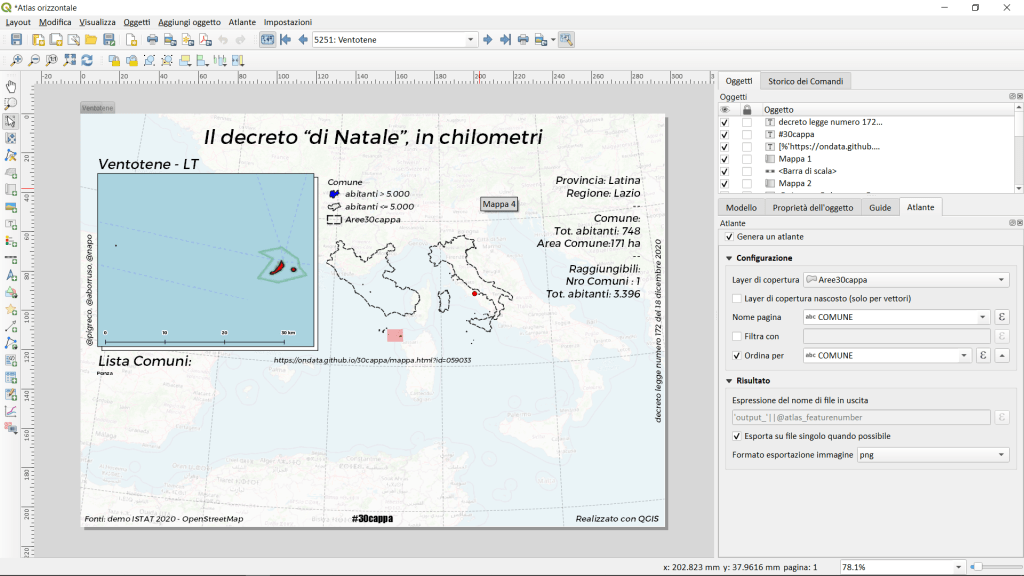Select the Pan layout hand tool
The image size is (1024, 576).
tap(11, 87)
